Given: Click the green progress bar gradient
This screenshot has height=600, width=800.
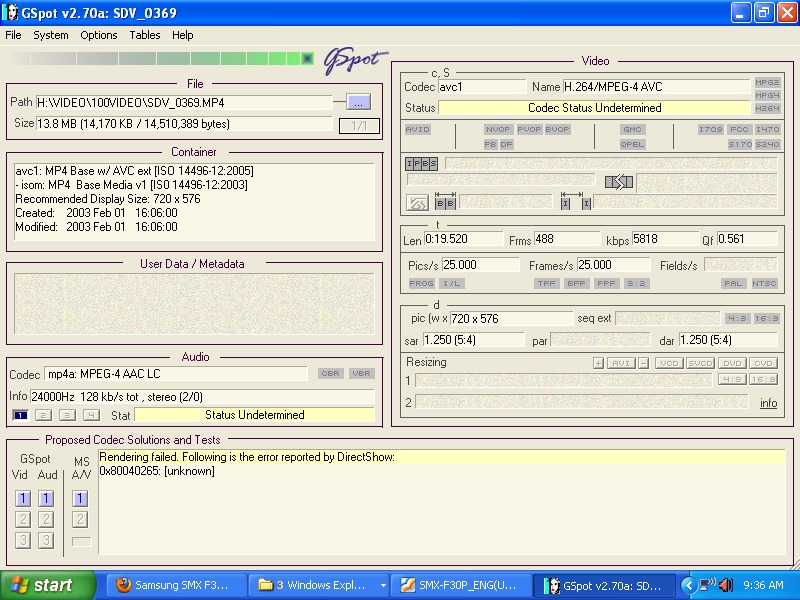Looking at the screenshot, I should pos(160,59).
